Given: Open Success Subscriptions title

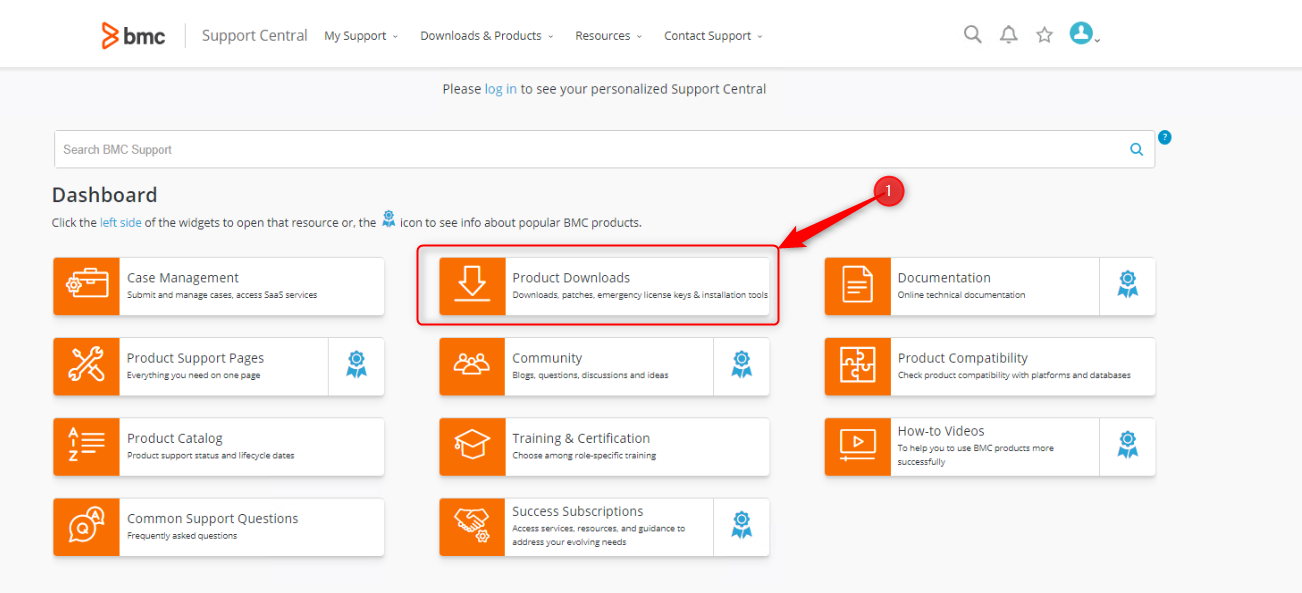Looking at the screenshot, I should pyautogui.click(x=578, y=511).
